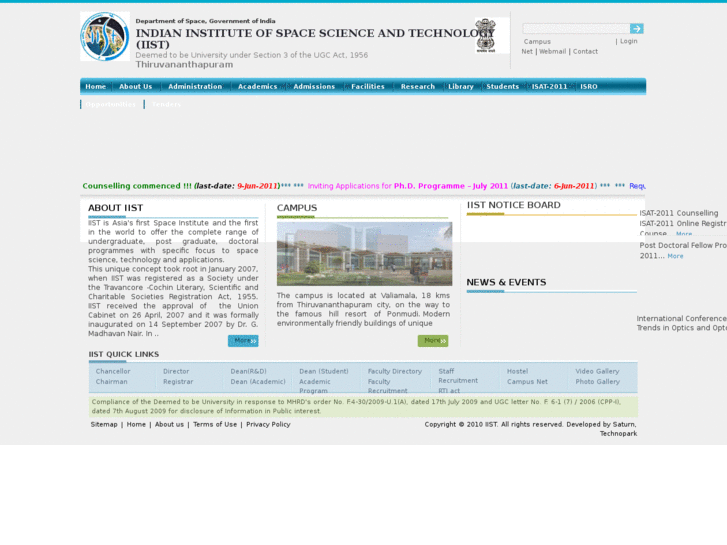Select the Tenders tab
This screenshot has width=727, height=545.
(x=166, y=104)
